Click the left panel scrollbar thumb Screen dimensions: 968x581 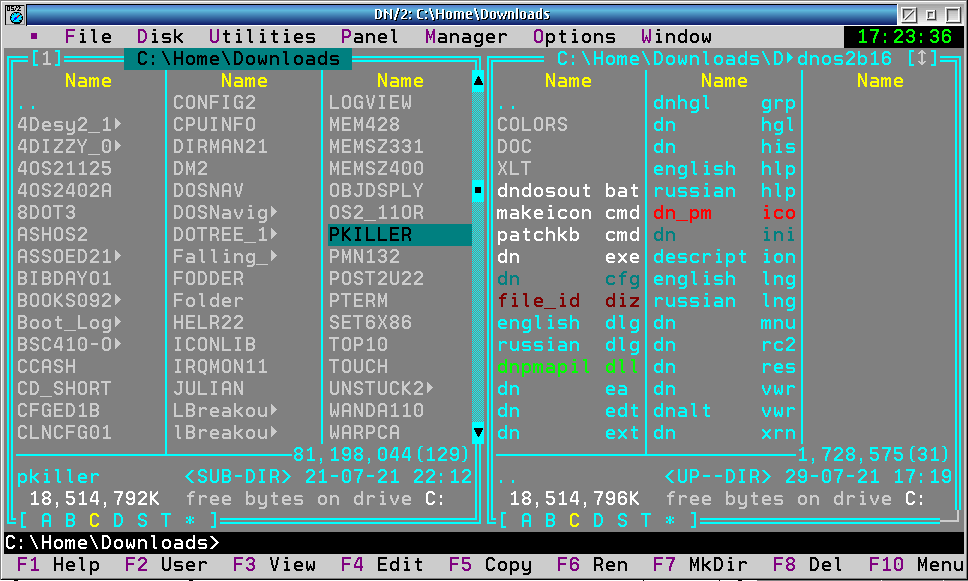478,190
